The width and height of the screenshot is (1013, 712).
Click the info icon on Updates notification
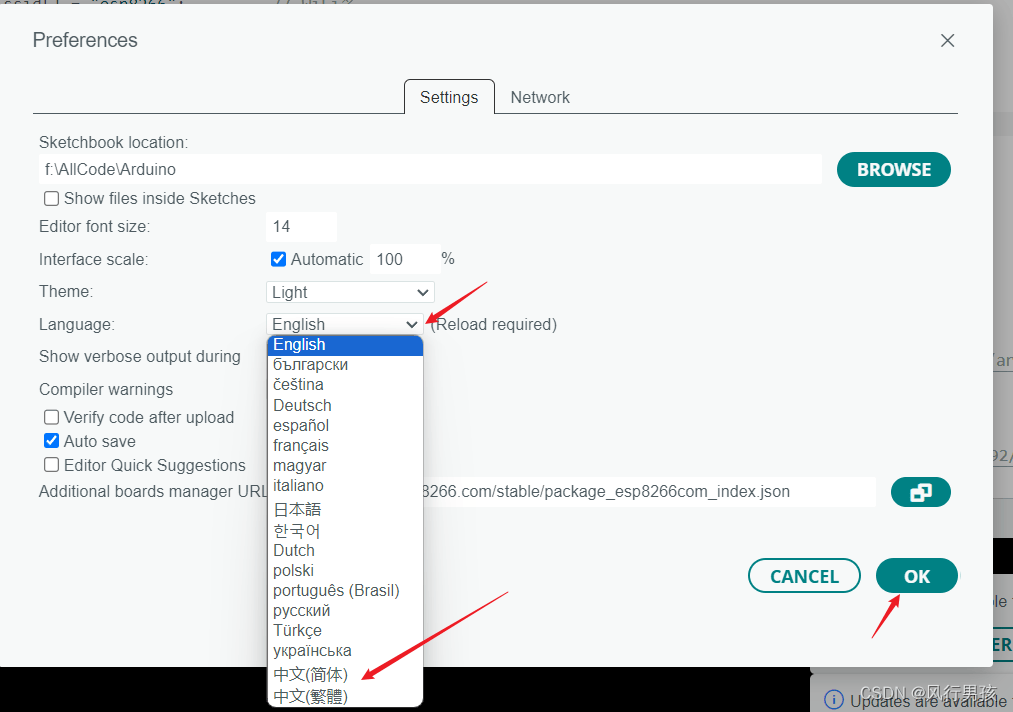coord(834,700)
